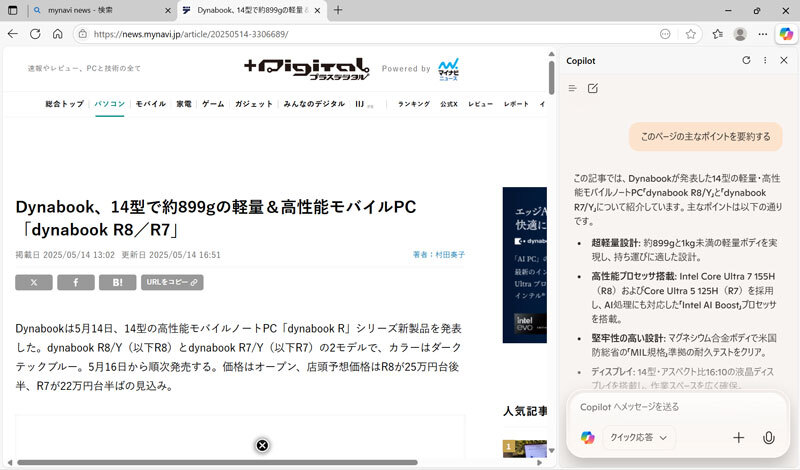This screenshot has height=470, width=800.
Task: Open the browser profile avatar
Action: (x=740, y=34)
